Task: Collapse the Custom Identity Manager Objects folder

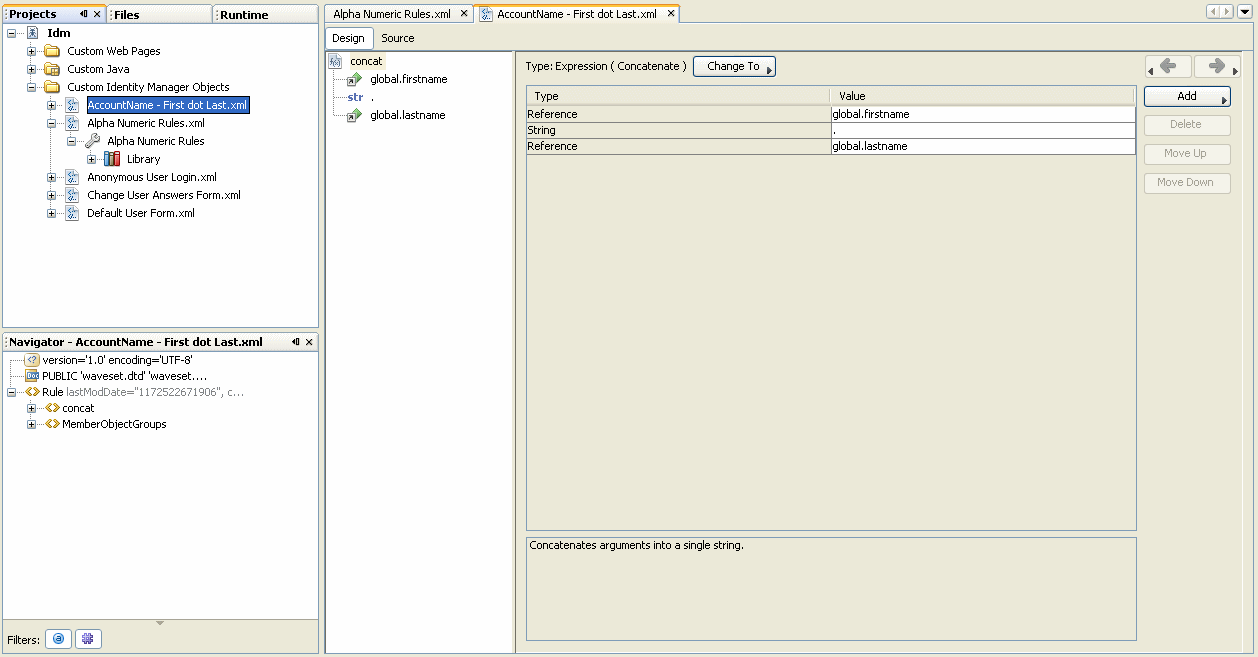Action: pos(32,87)
